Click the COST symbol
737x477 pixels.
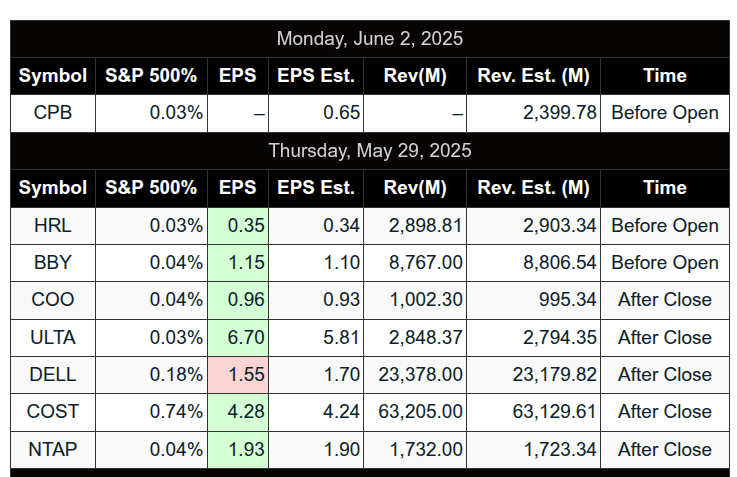(x=53, y=412)
